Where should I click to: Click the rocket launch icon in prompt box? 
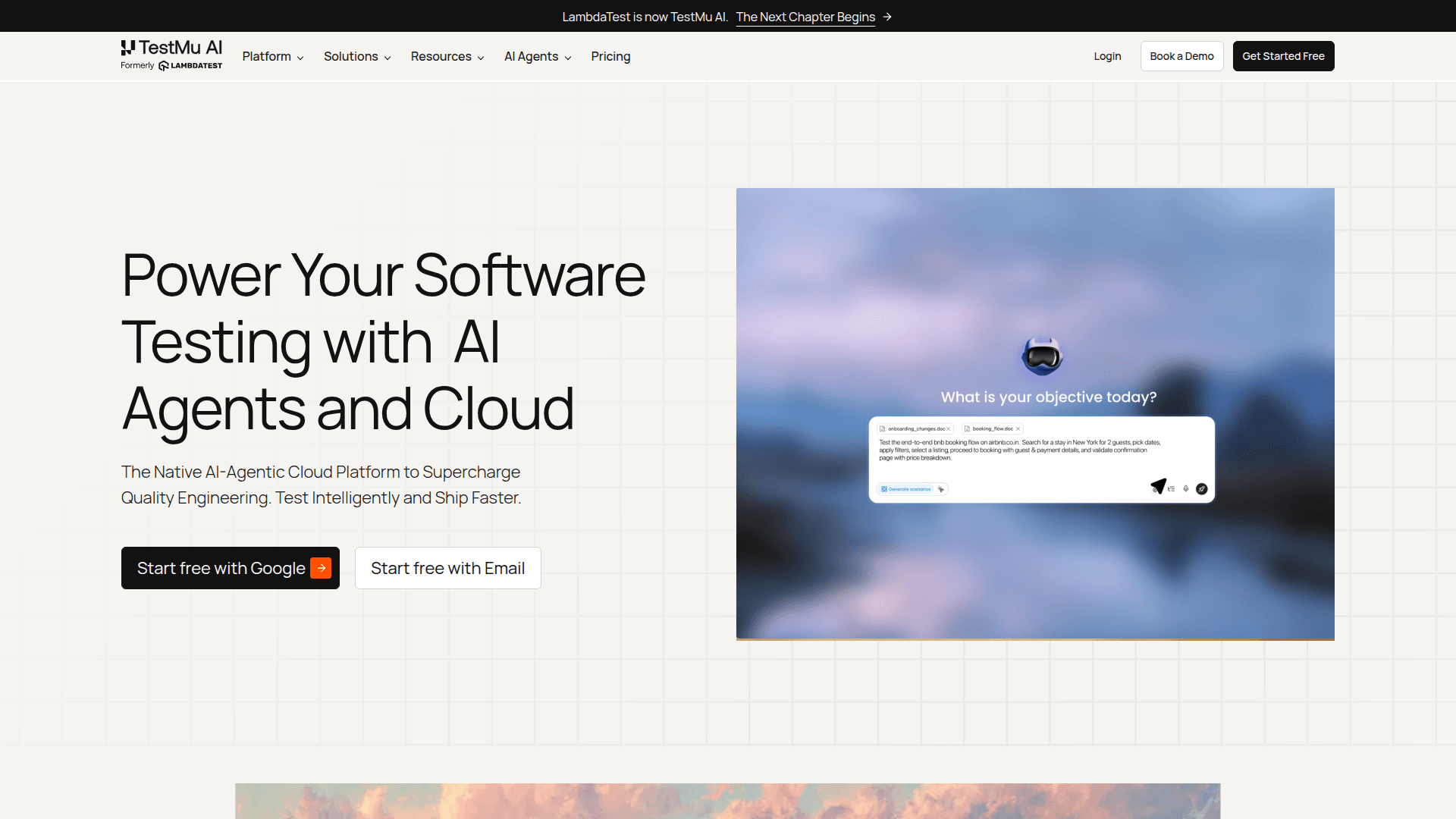1201,489
